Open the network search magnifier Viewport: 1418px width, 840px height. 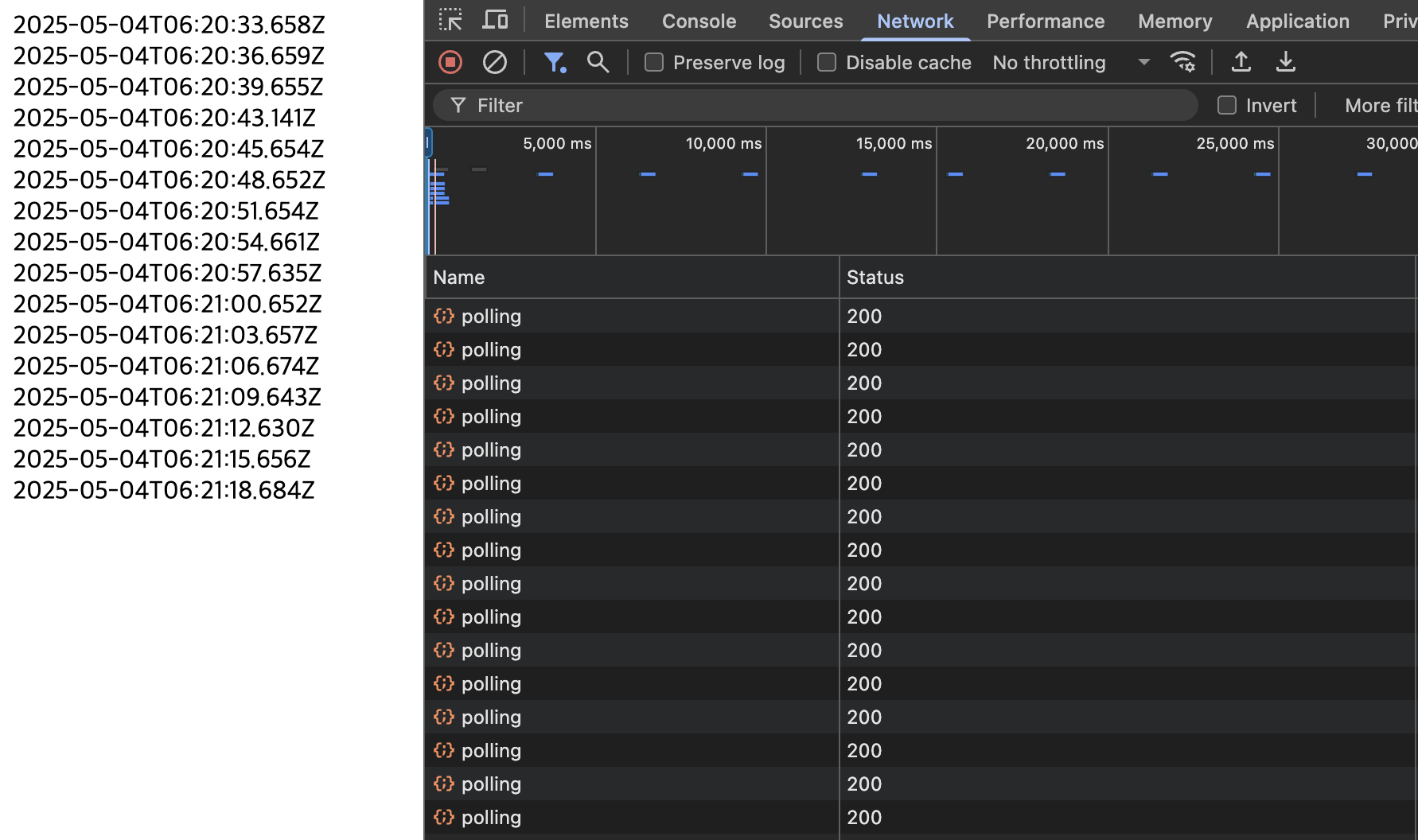(598, 62)
